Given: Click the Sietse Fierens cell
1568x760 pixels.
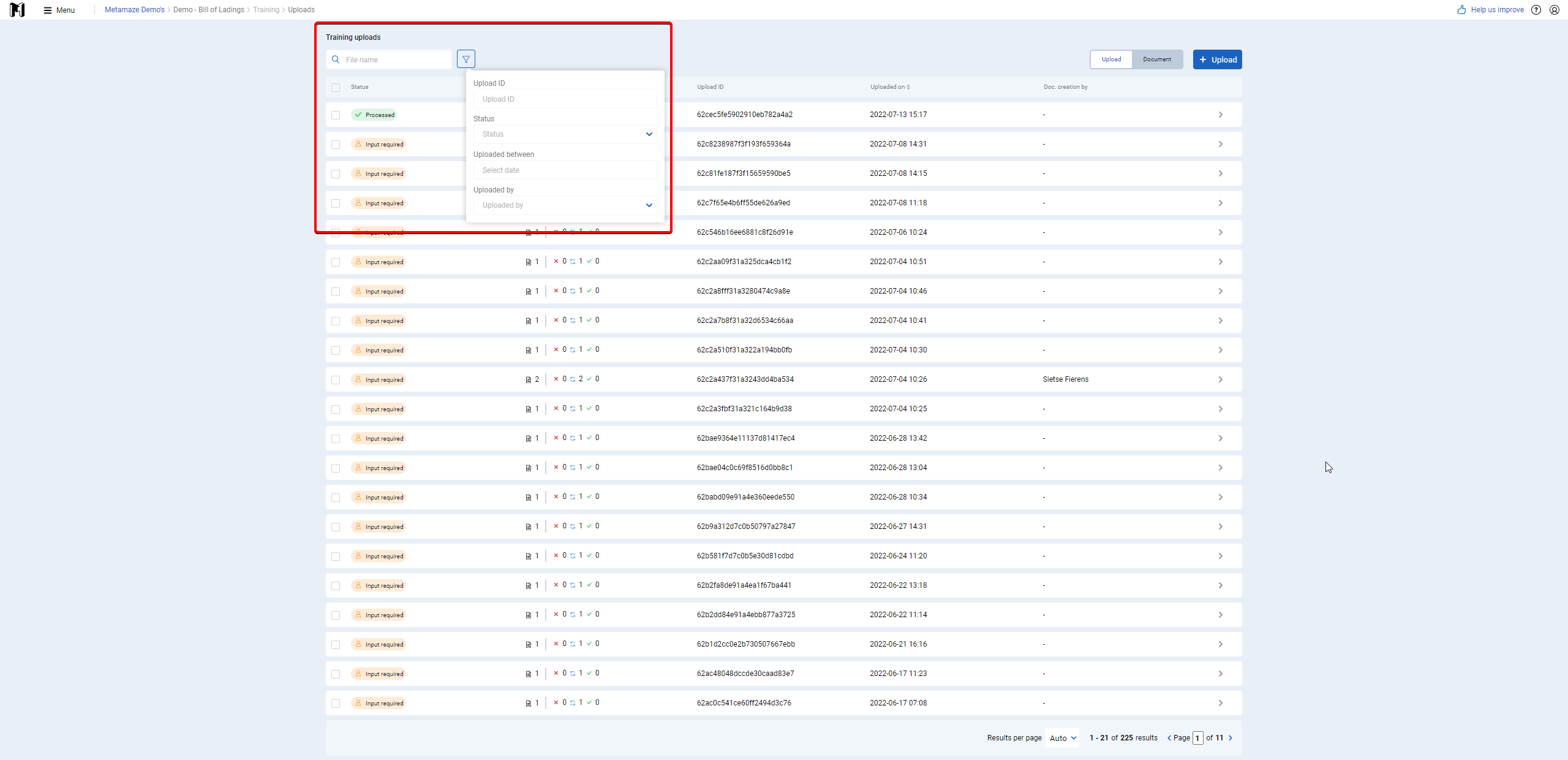Looking at the screenshot, I should 1065,379.
